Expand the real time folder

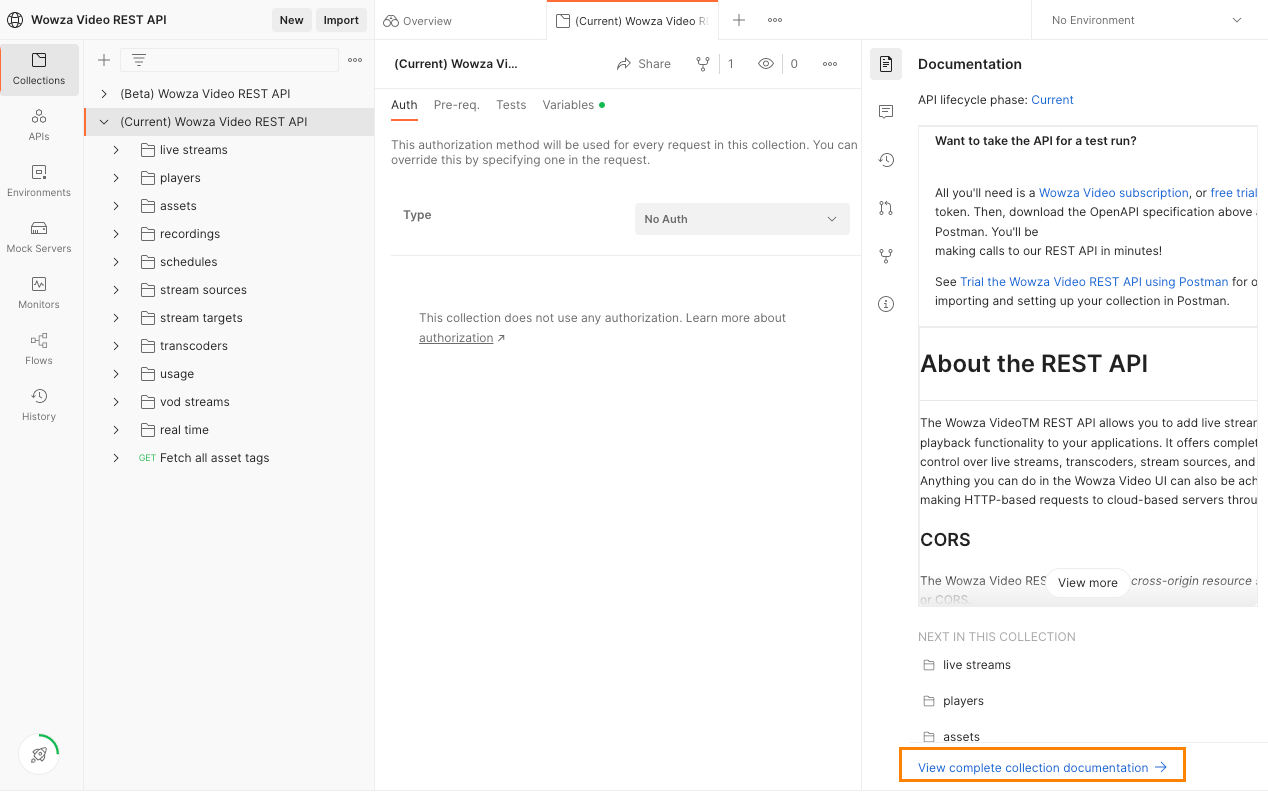[x=116, y=430]
